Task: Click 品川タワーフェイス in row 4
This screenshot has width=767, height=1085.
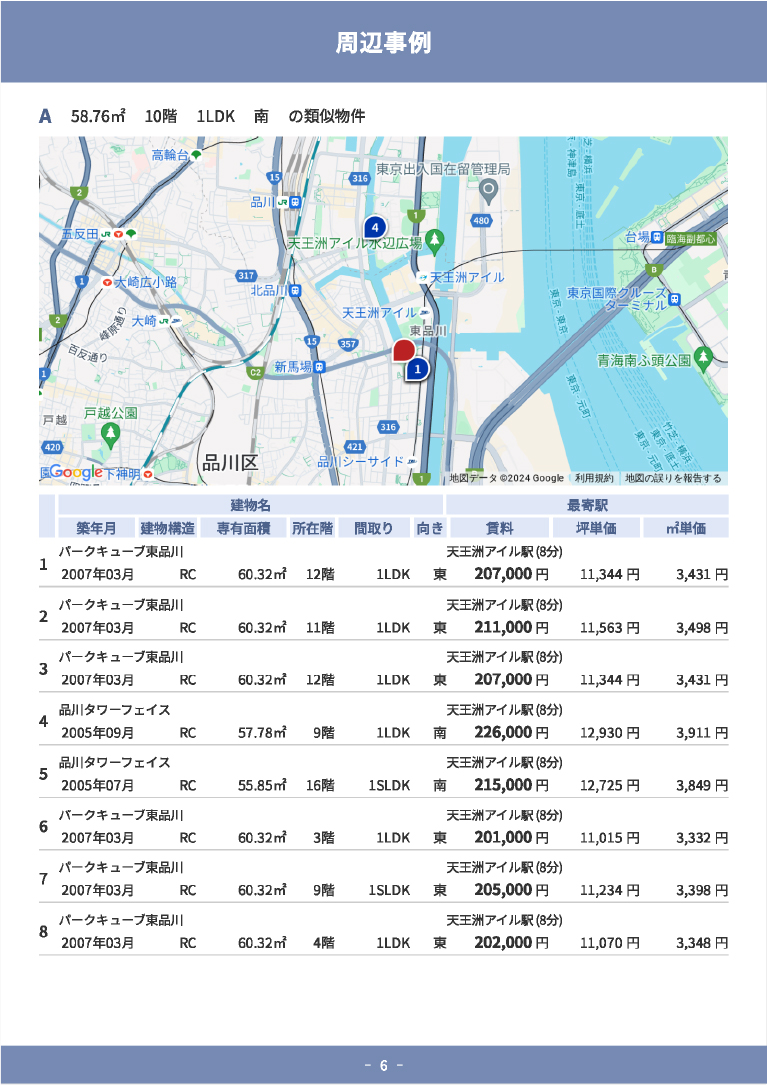Action: (x=114, y=710)
